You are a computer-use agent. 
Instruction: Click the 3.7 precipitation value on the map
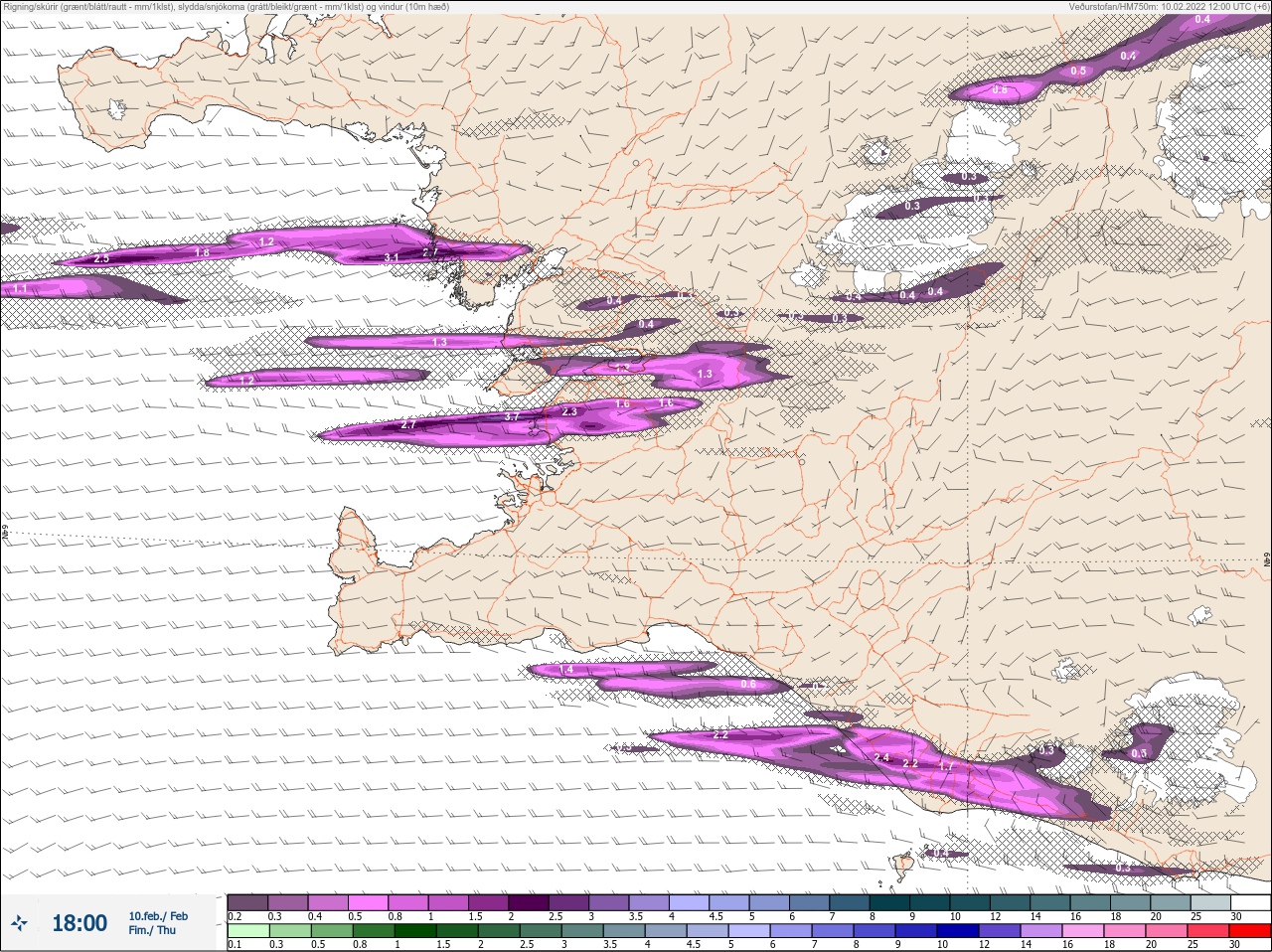tap(512, 416)
